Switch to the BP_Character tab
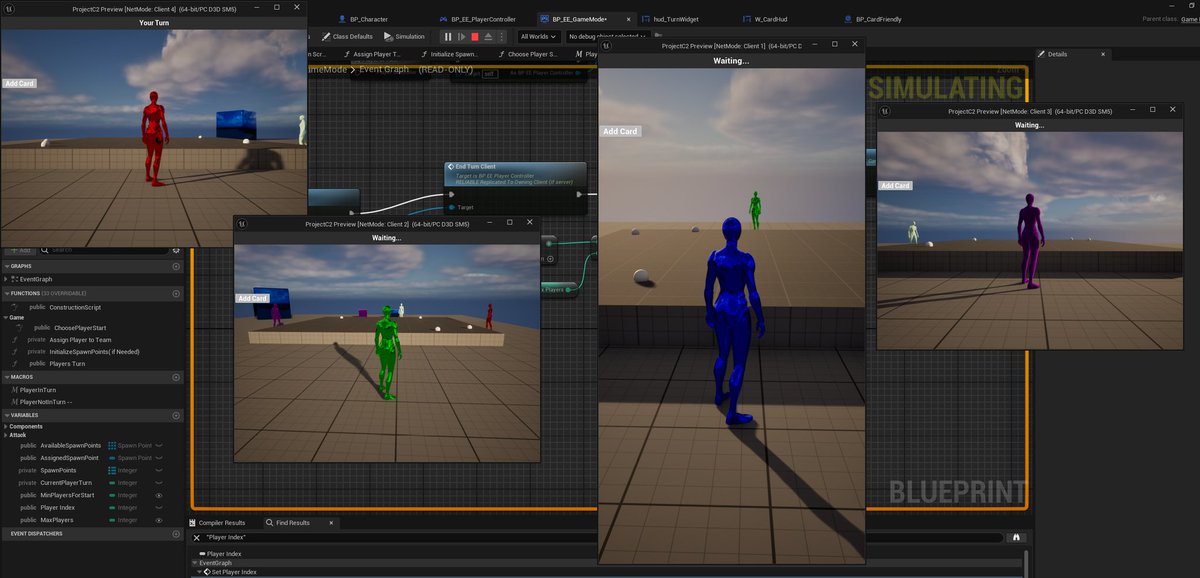The image size is (1200, 578). (x=362, y=19)
